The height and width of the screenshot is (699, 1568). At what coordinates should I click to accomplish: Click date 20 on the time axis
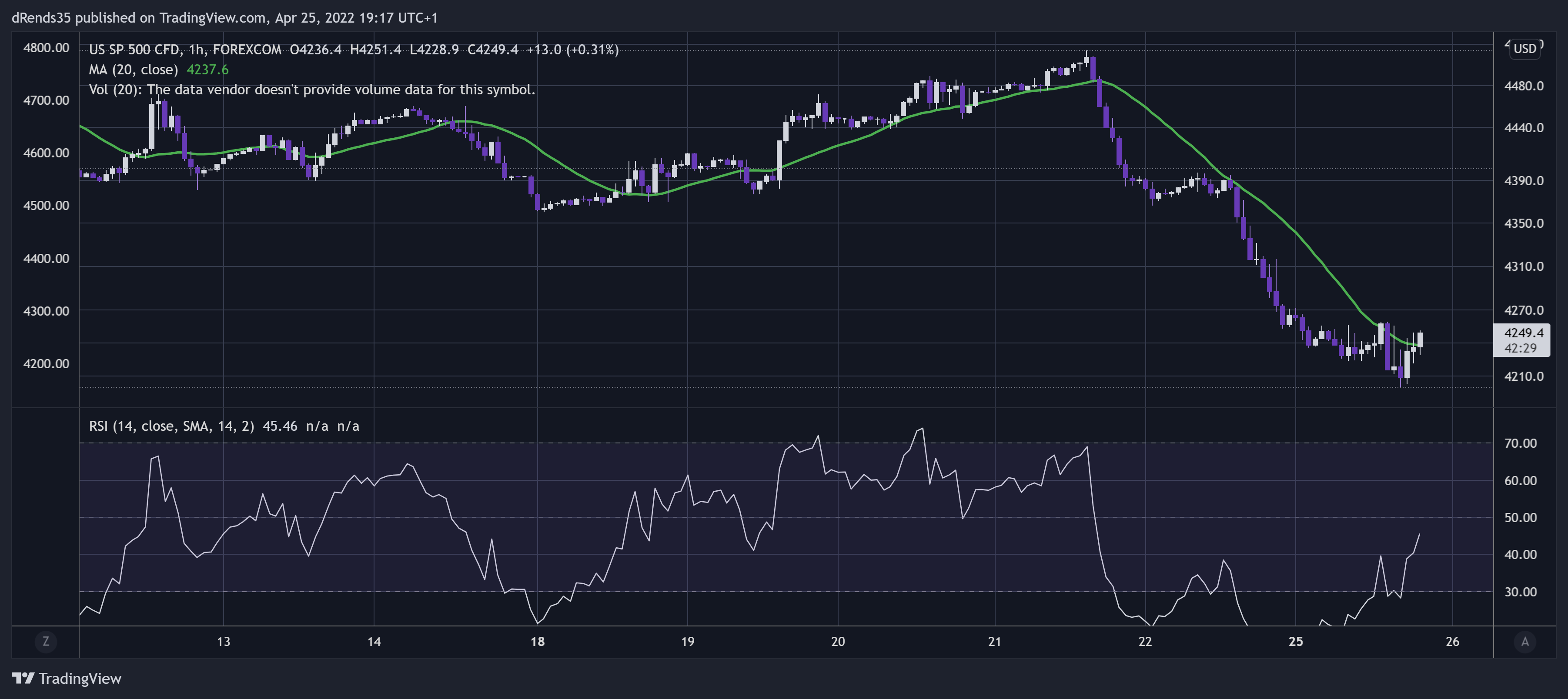(x=838, y=641)
